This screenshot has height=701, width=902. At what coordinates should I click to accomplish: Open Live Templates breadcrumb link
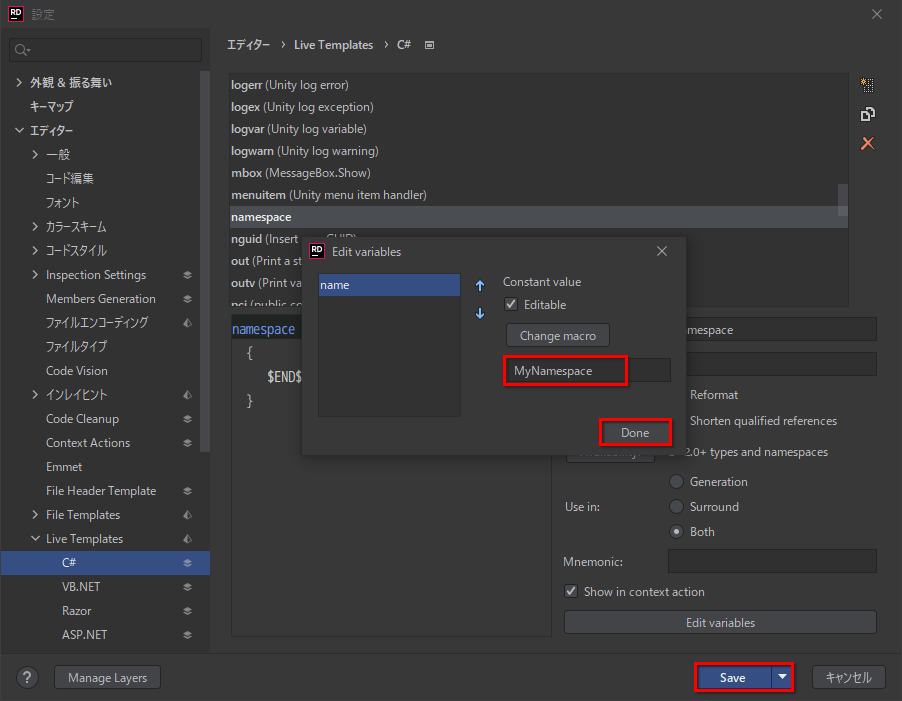[x=333, y=45]
